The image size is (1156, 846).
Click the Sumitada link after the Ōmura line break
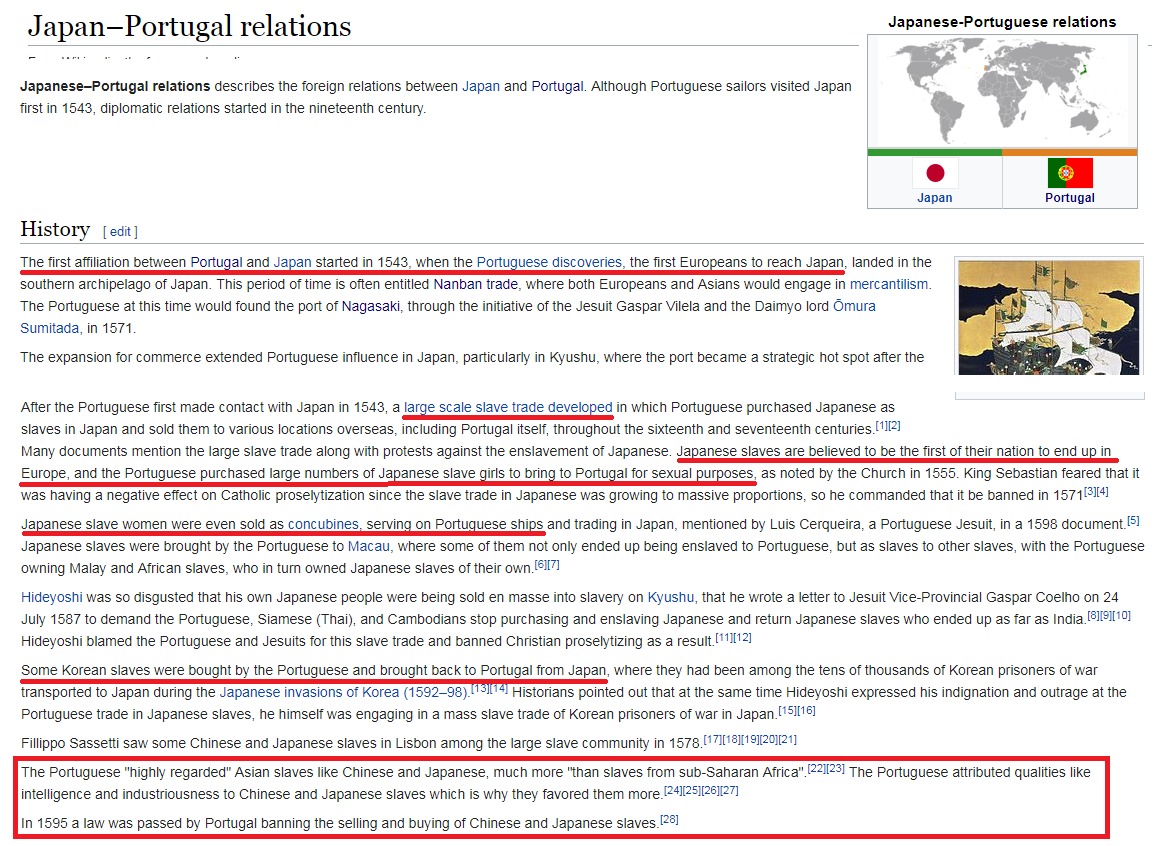(49, 329)
